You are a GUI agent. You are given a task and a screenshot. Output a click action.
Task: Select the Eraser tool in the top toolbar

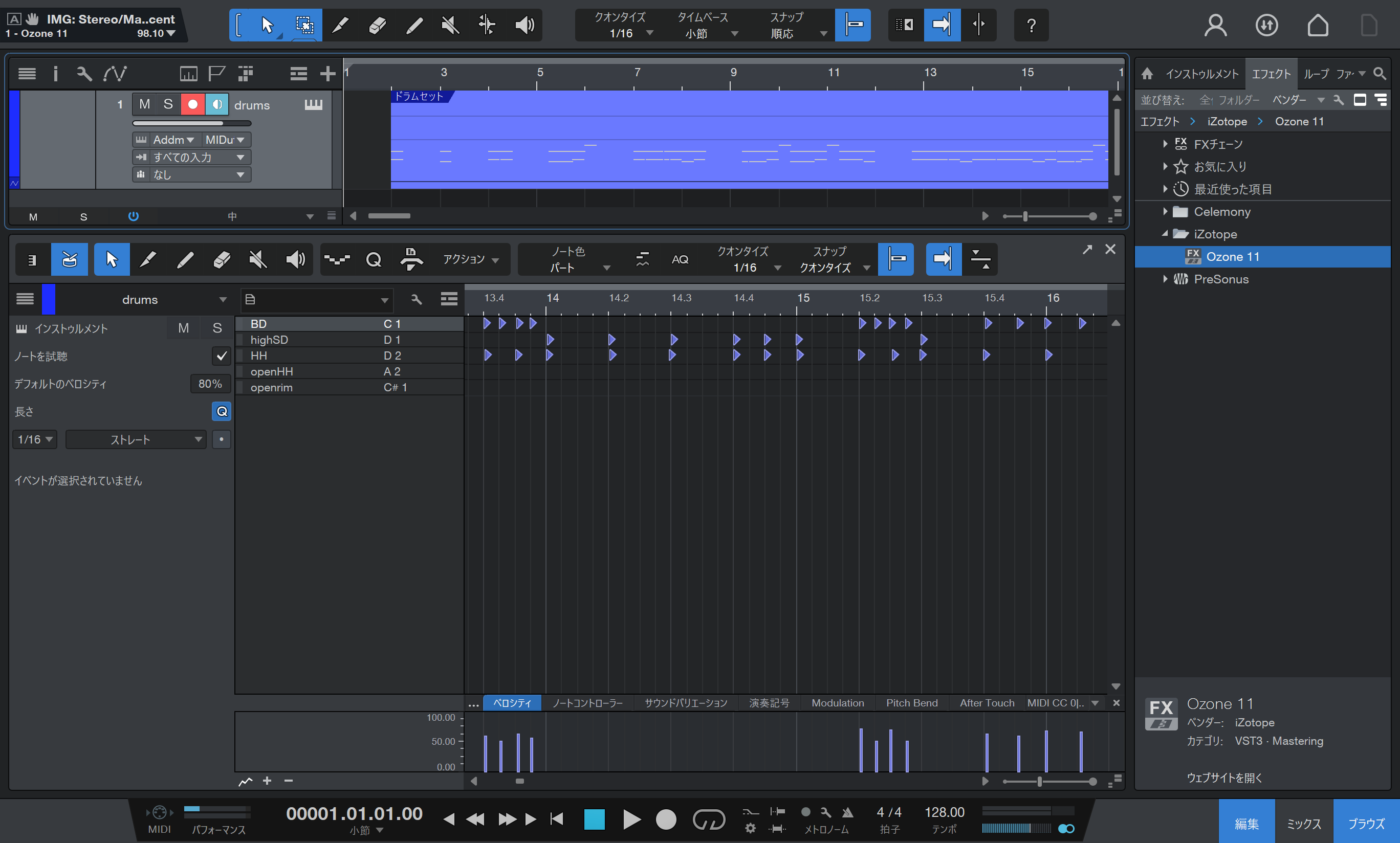click(377, 25)
